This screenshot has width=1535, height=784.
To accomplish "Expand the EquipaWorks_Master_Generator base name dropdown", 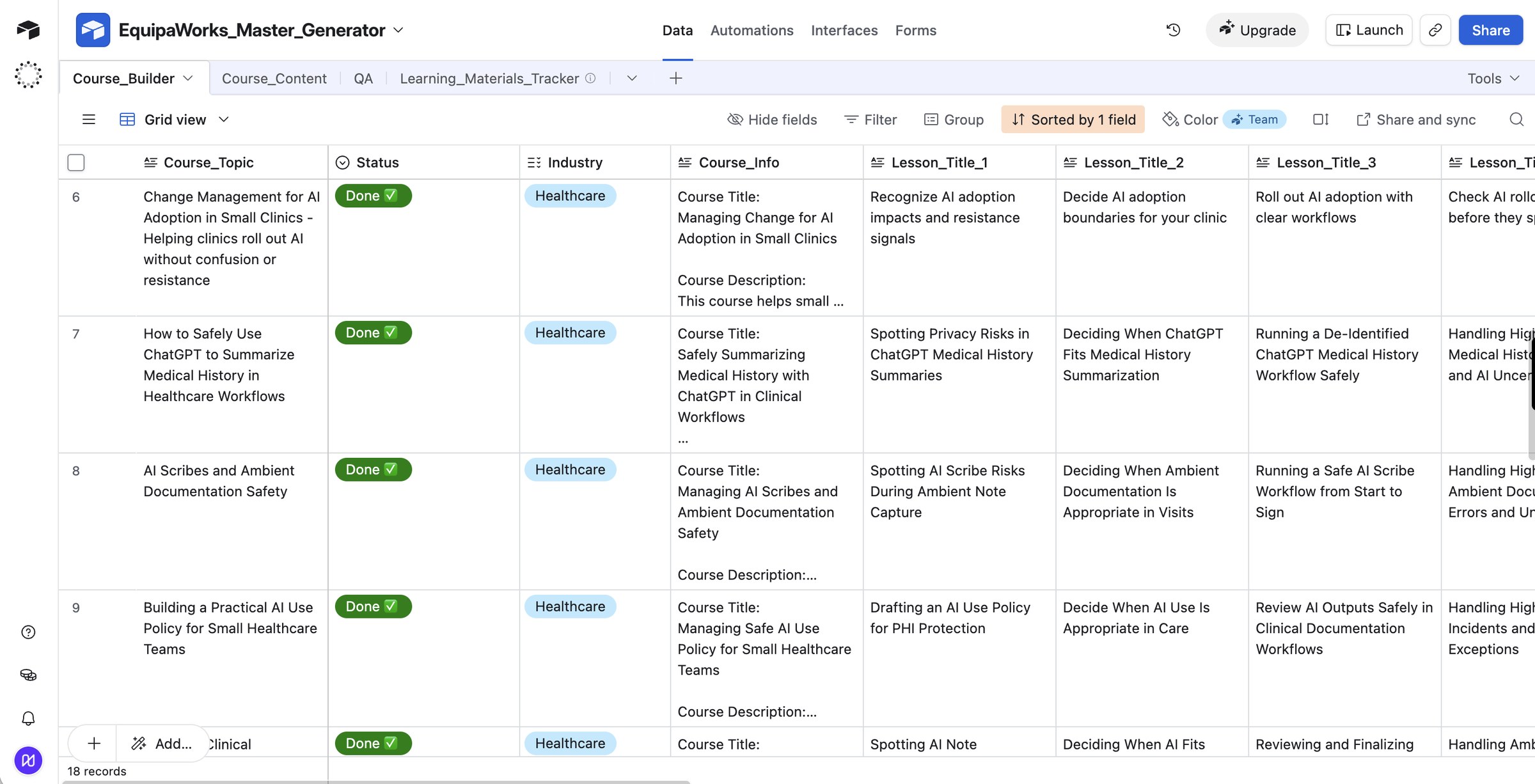I will (x=398, y=30).
